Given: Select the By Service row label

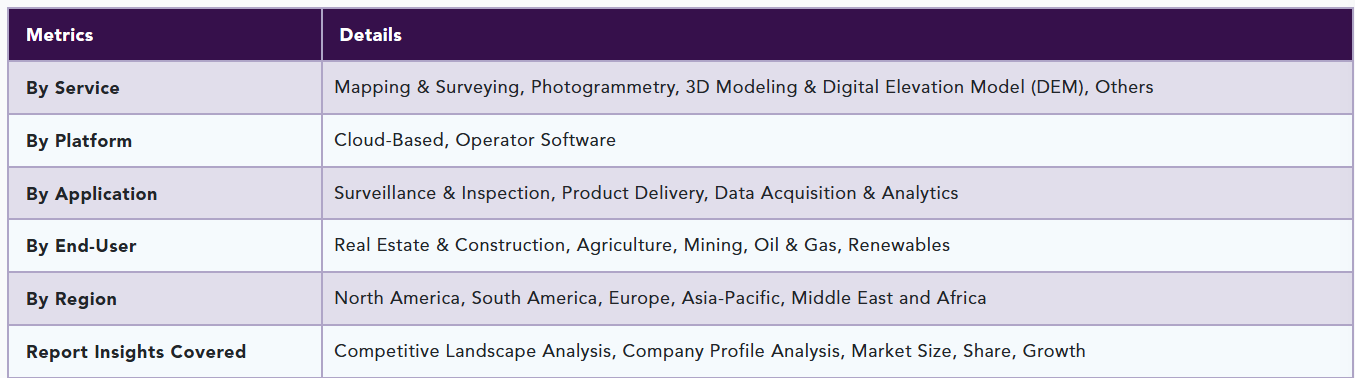Looking at the screenshot, I should click(x=73, y=88).
